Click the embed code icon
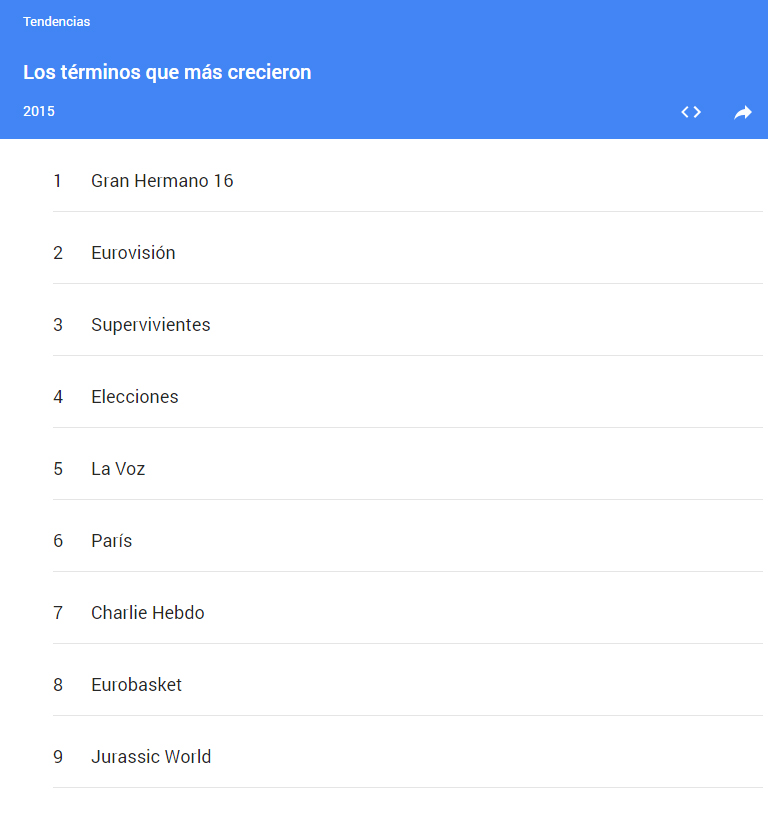Image resolution: width=768 pixels, height=813 pixels. click(x=691, y=112)
